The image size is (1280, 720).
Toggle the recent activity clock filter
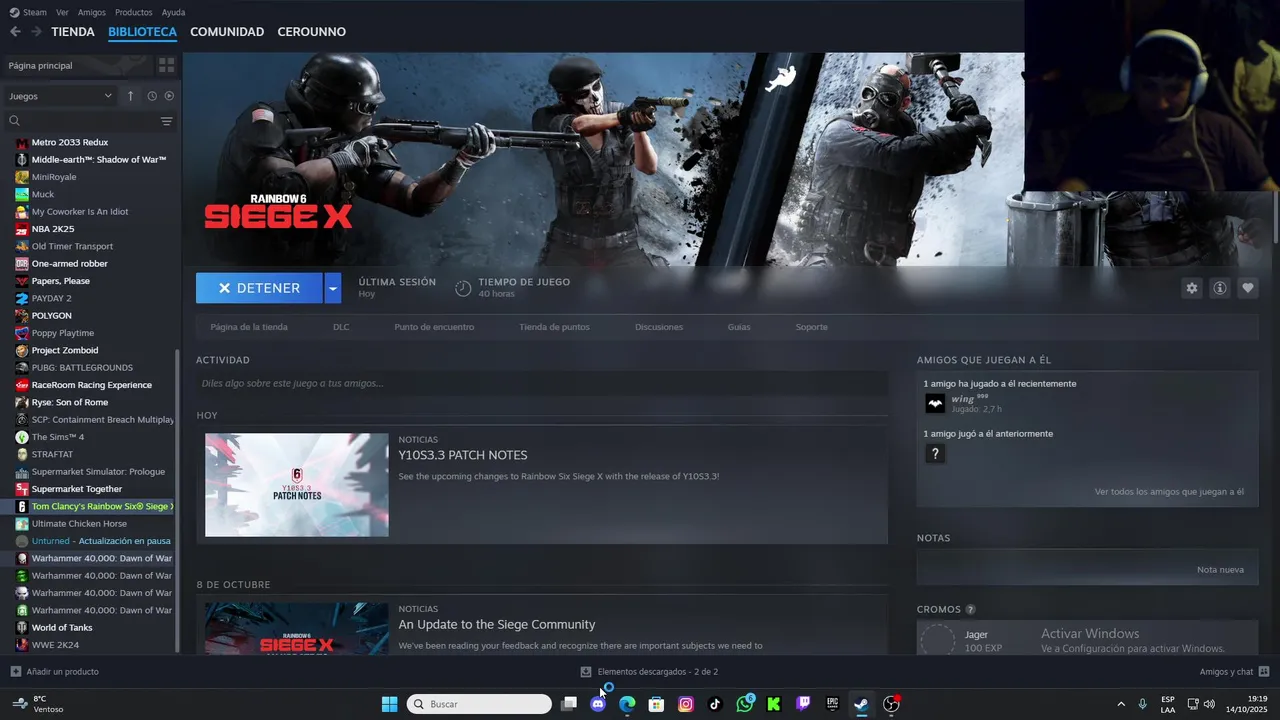(152, 96)
